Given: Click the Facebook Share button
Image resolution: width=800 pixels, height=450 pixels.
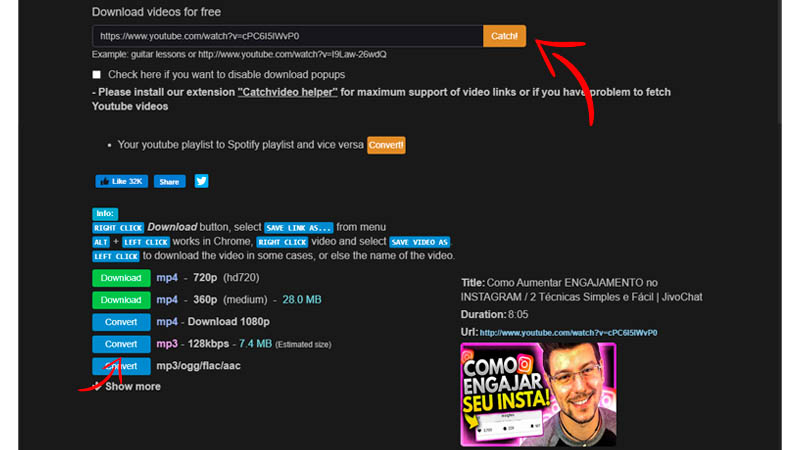Looking at the screenshot, I should click(x=169, y=182).
